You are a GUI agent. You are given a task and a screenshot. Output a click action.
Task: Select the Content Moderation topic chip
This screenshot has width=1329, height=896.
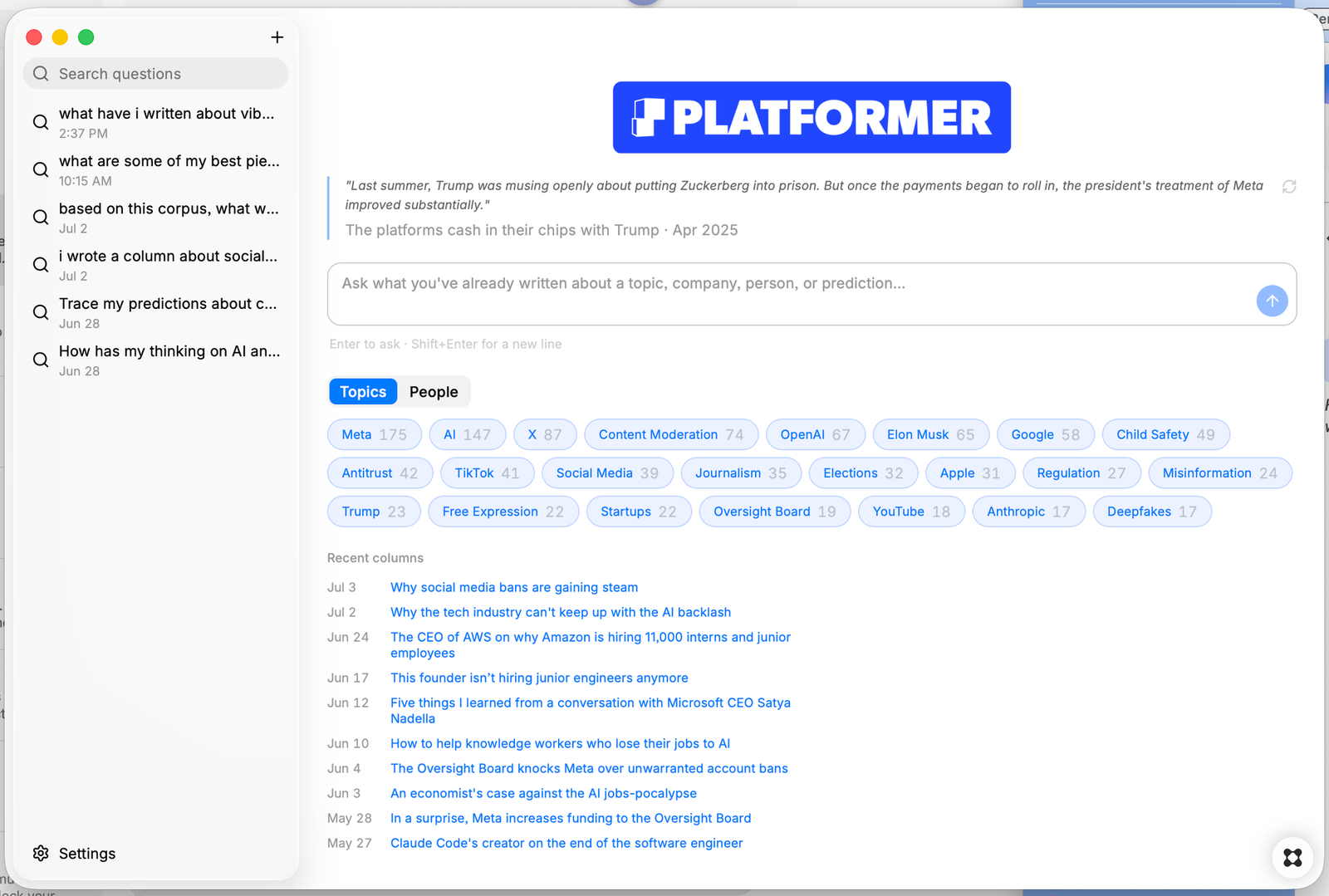click(671, 434)
